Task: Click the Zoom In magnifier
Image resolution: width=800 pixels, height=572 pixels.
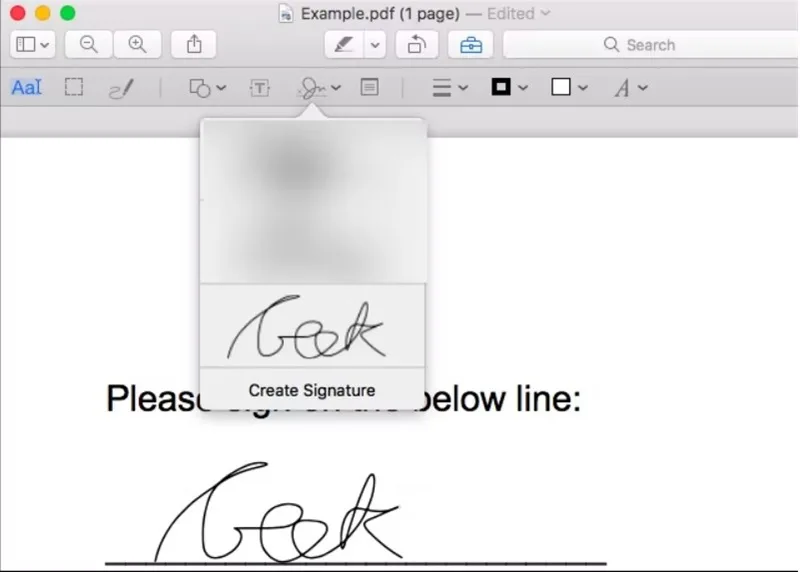Action: click(x=137, y=44)
